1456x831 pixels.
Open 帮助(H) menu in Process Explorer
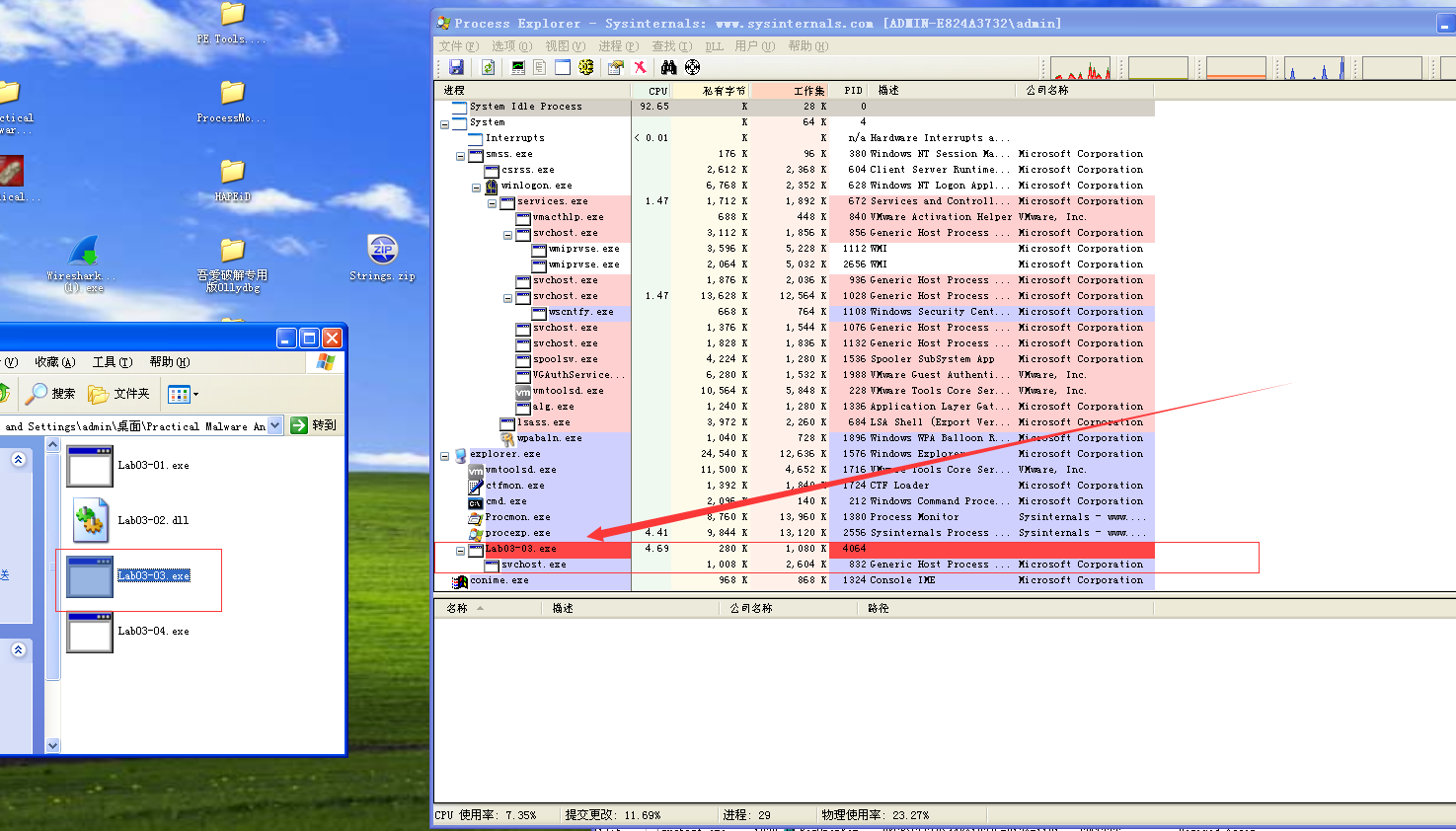(x=807, y=46)
